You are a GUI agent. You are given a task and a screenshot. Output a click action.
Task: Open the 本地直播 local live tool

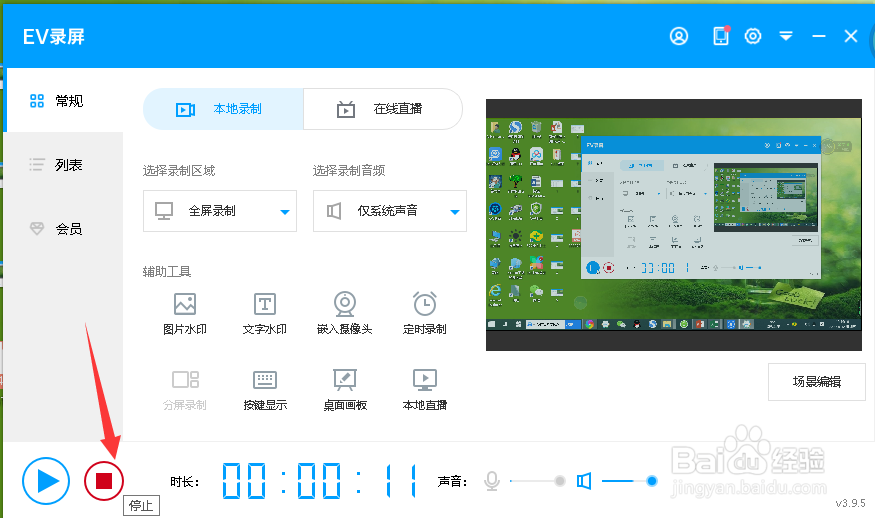[425, 390]
